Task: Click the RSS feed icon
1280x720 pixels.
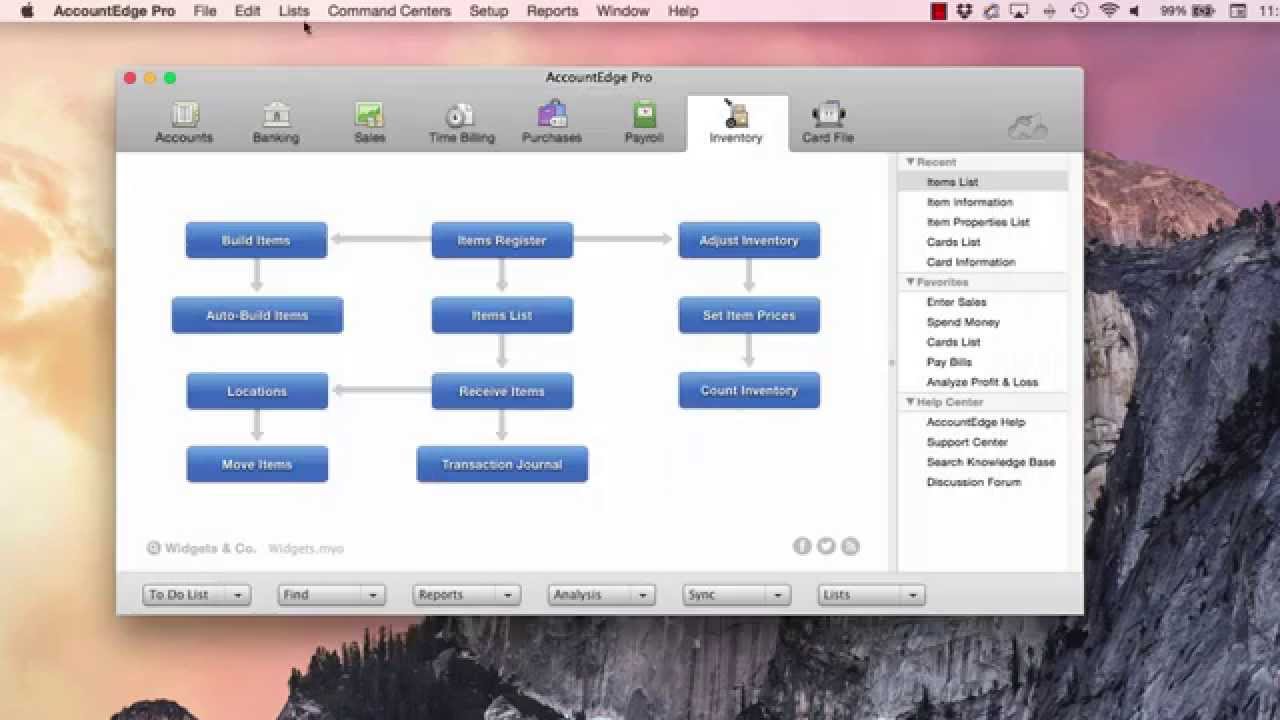Action: (850, 546)
